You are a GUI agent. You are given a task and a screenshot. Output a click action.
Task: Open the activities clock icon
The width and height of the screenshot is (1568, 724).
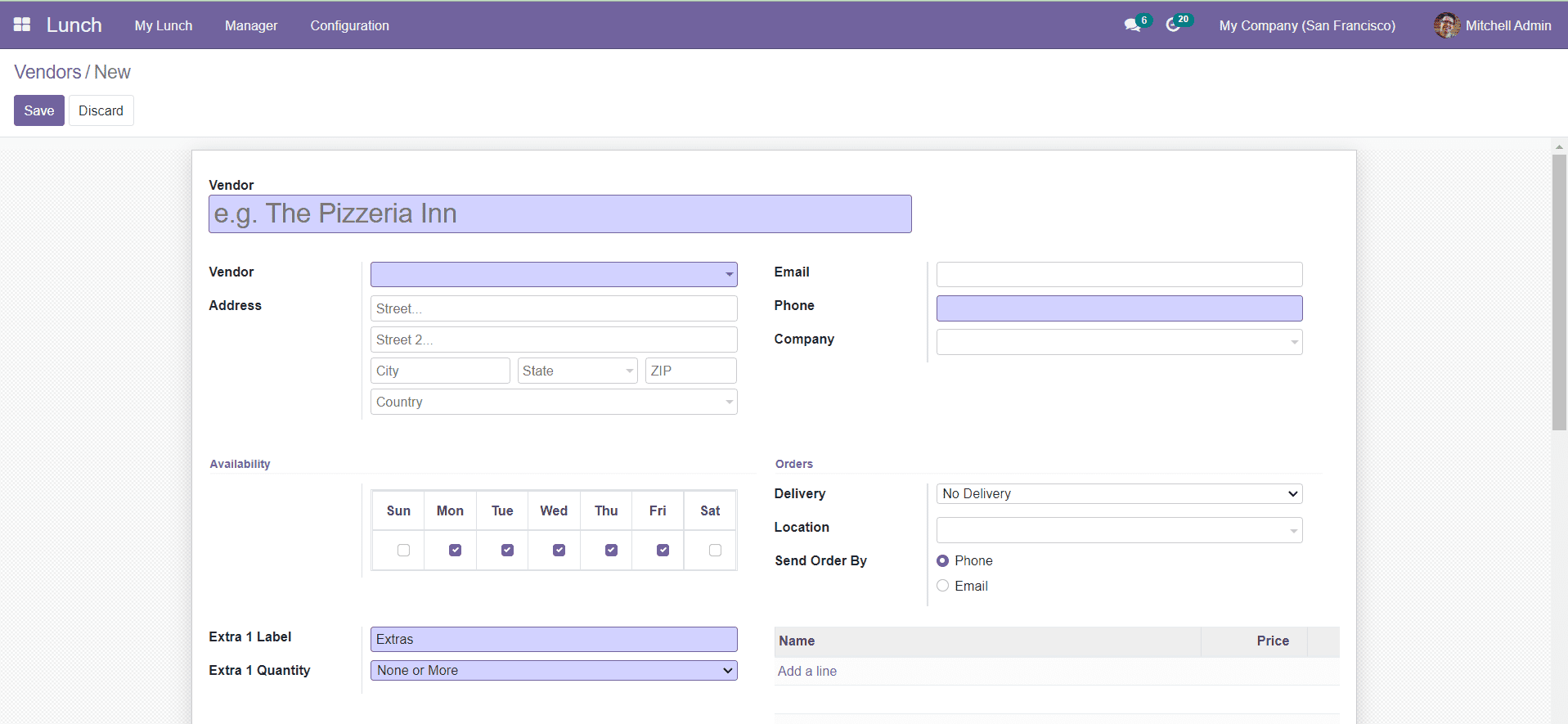(1173, 25)
